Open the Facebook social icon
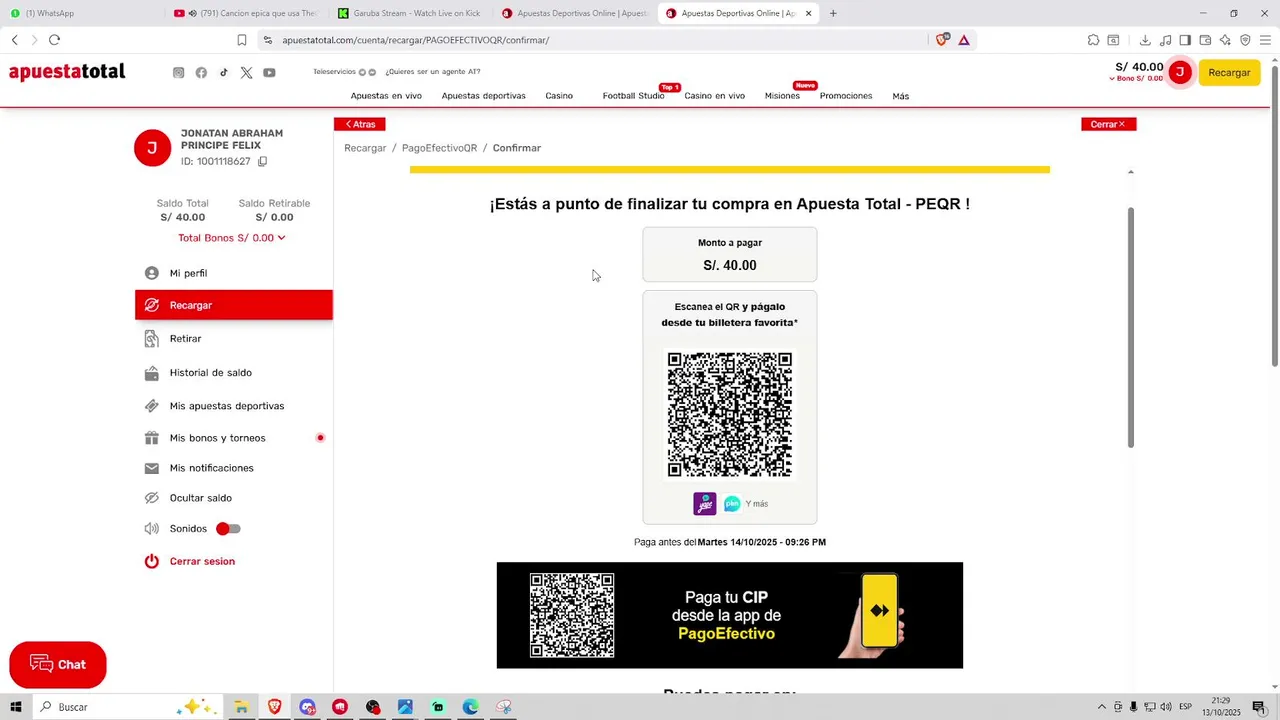The width and height of the screenshot is (1280, 720). [x=201, y=73]
